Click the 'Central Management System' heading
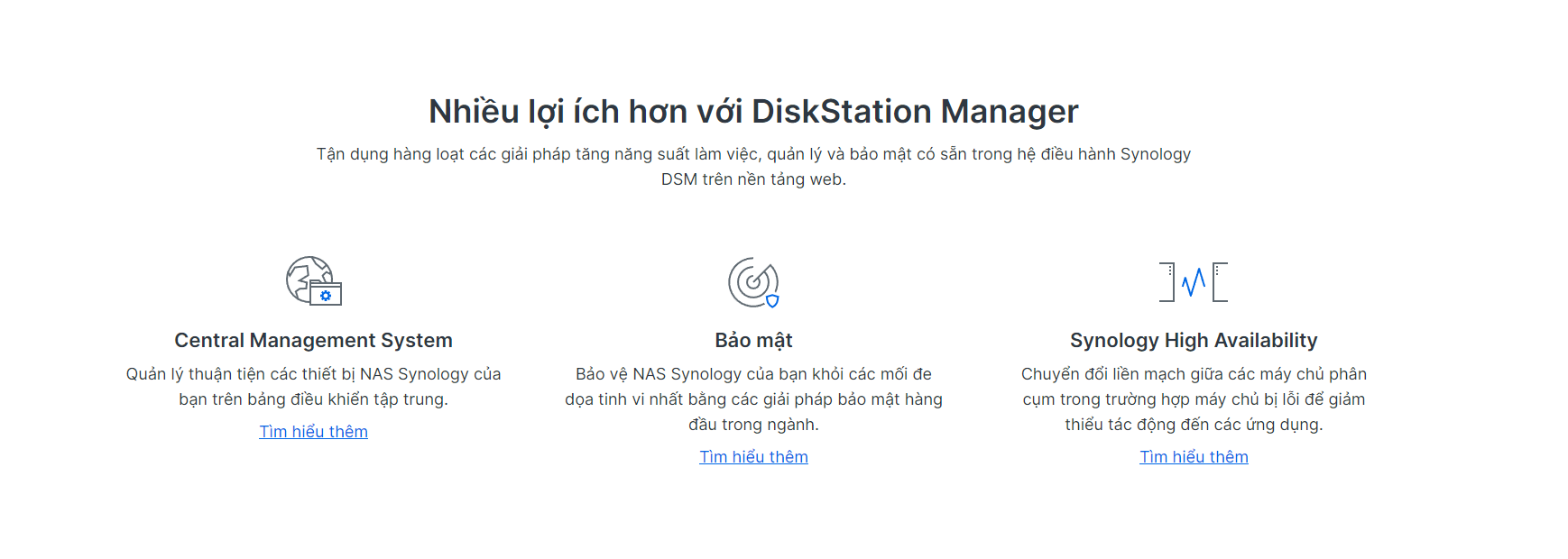The width and height of the screenshot is (1568, 559). pyautogui.click(x=313, y=341)
